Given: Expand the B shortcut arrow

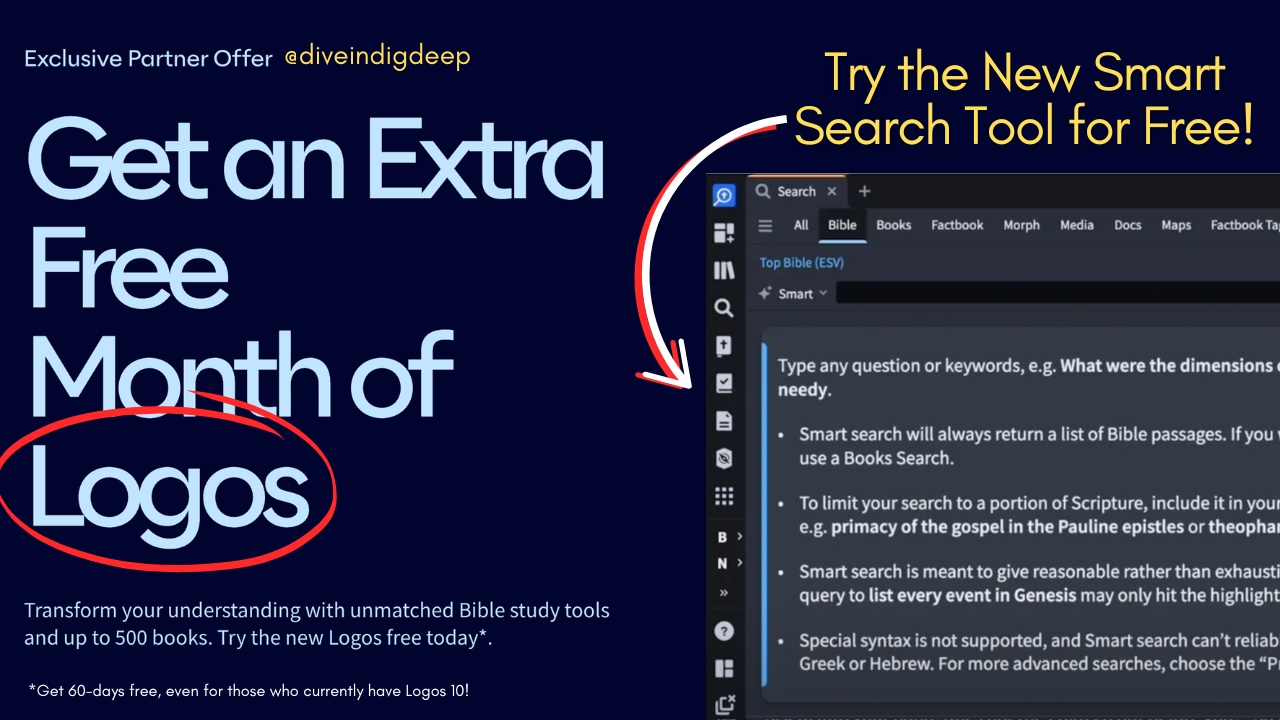Looking at the screenshot, I should [740, 537].
